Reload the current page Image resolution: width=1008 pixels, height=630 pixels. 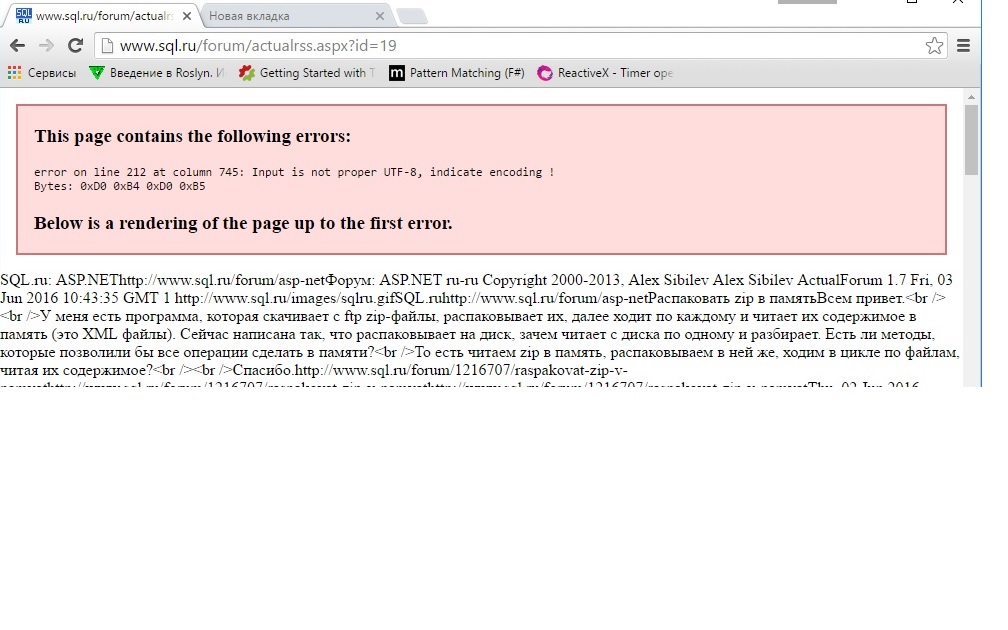[x=75, y=45]
